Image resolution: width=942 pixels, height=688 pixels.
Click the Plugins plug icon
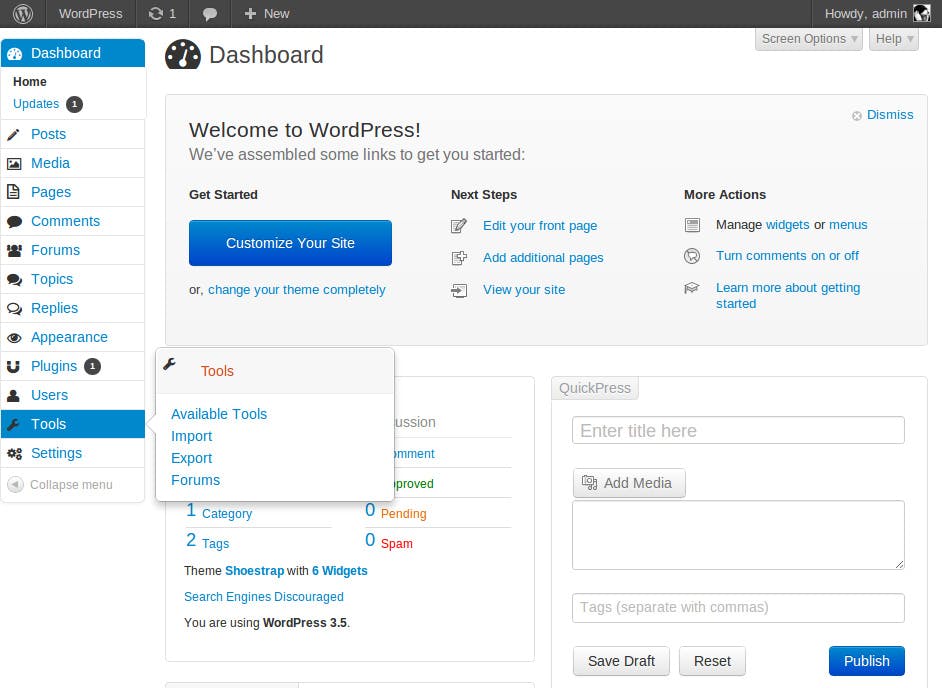coord(13,367)
